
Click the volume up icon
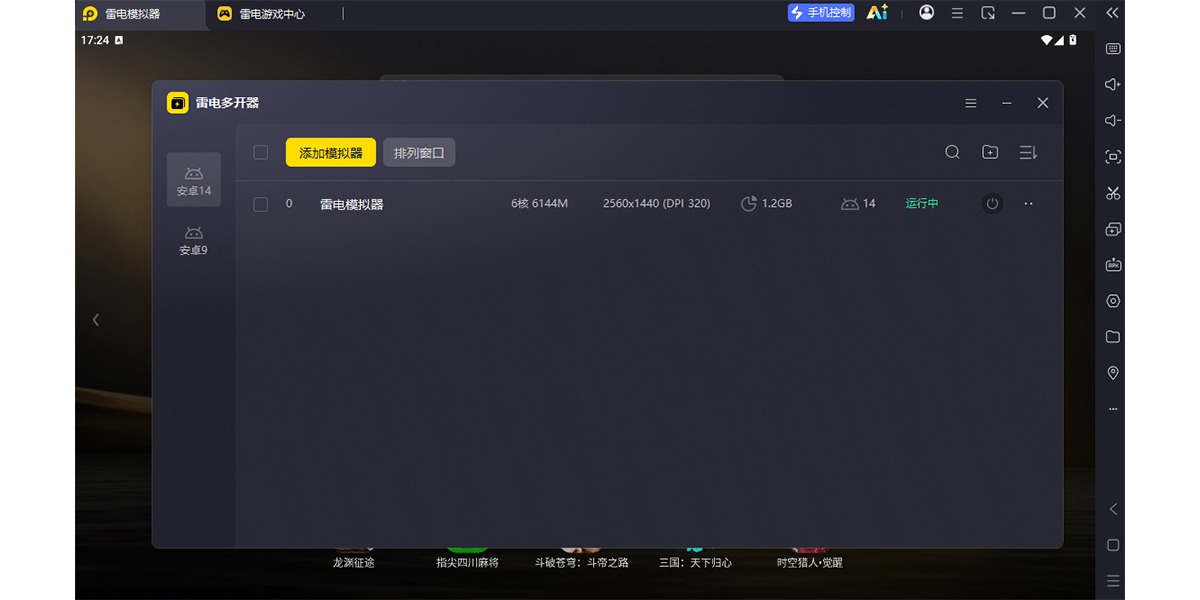[x=1113, y=85]
